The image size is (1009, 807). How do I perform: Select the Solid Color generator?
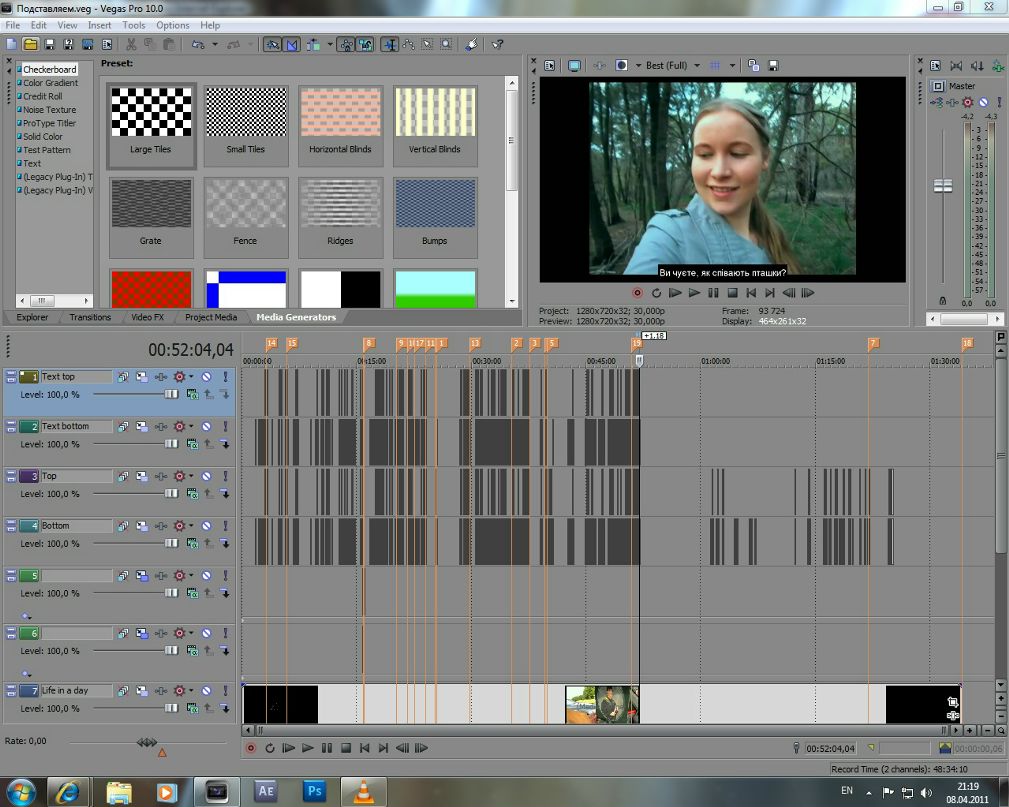coord(42,136)
